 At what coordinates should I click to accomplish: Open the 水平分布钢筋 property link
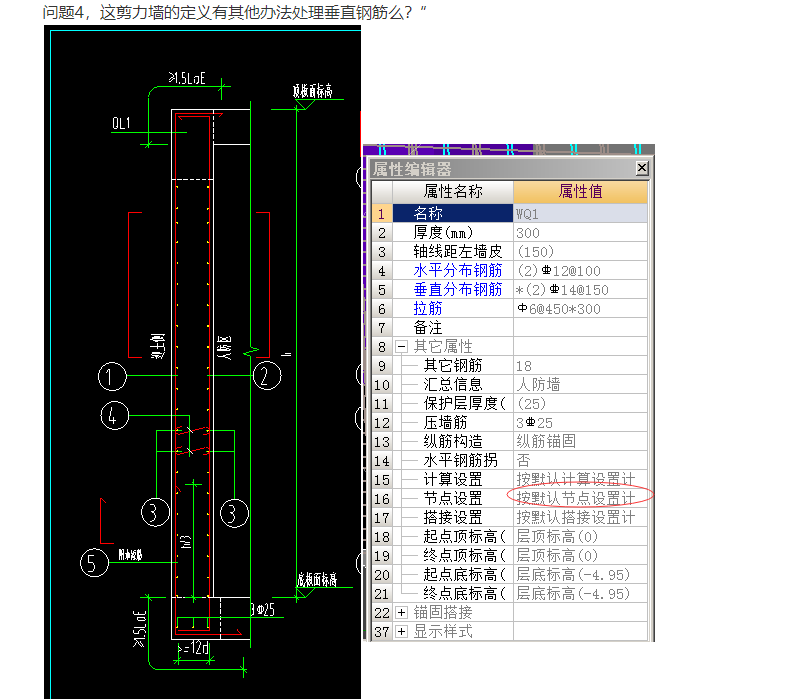(x=458, y=271)
